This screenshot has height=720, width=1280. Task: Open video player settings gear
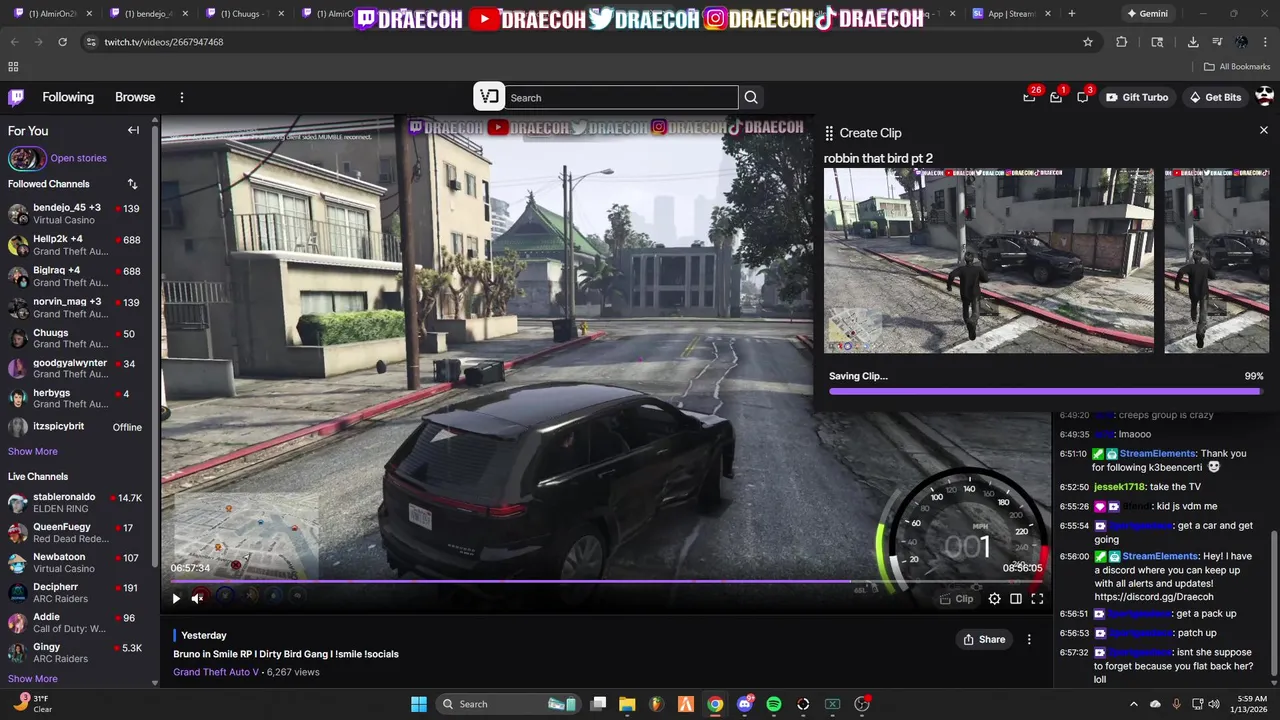click(994, 599)
